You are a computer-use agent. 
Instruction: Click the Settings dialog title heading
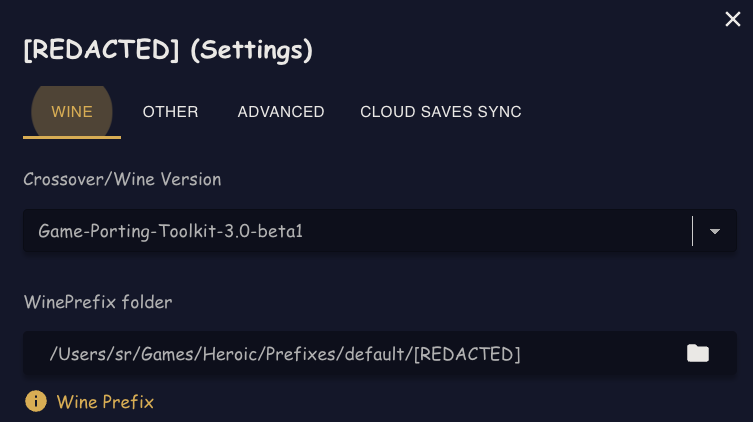pyautogui.click(x=168, y=50)
